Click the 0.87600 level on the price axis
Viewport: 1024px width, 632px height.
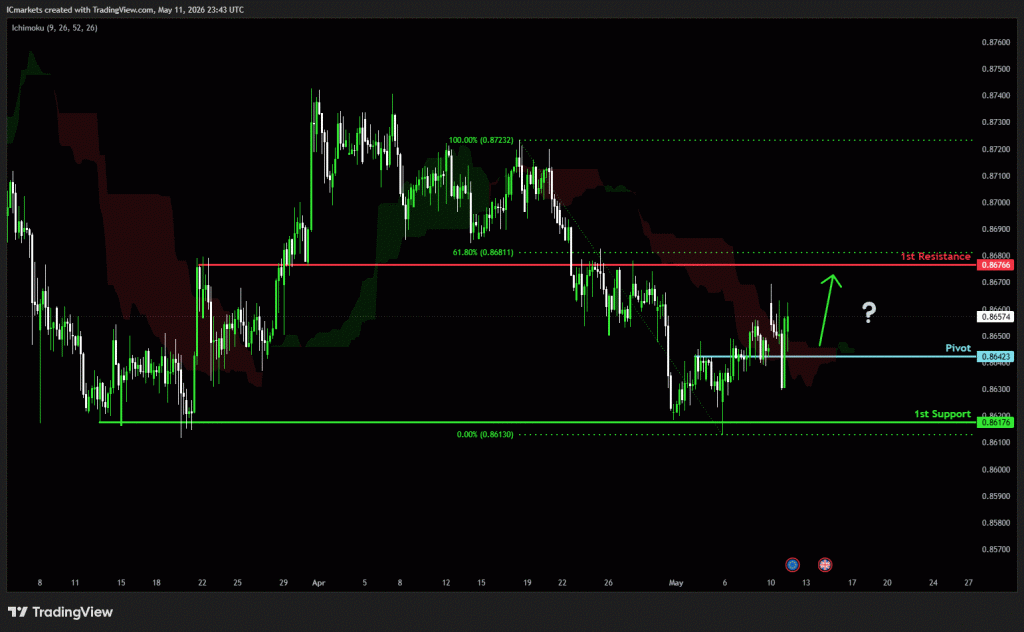point(995,42)
